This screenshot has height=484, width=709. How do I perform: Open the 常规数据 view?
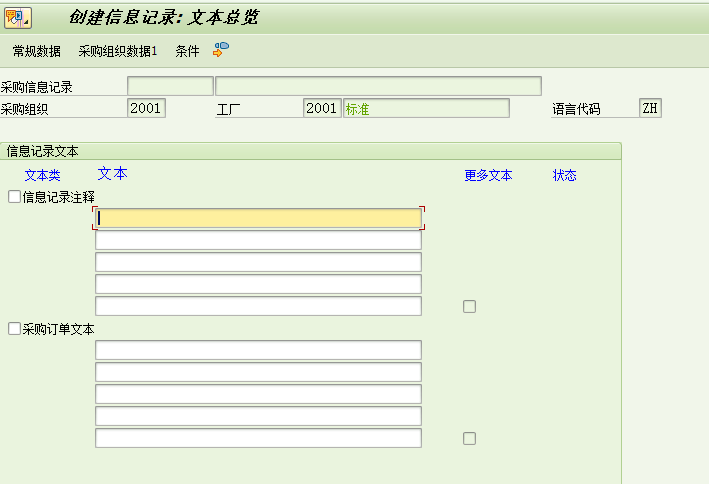(x=36, y=51)
